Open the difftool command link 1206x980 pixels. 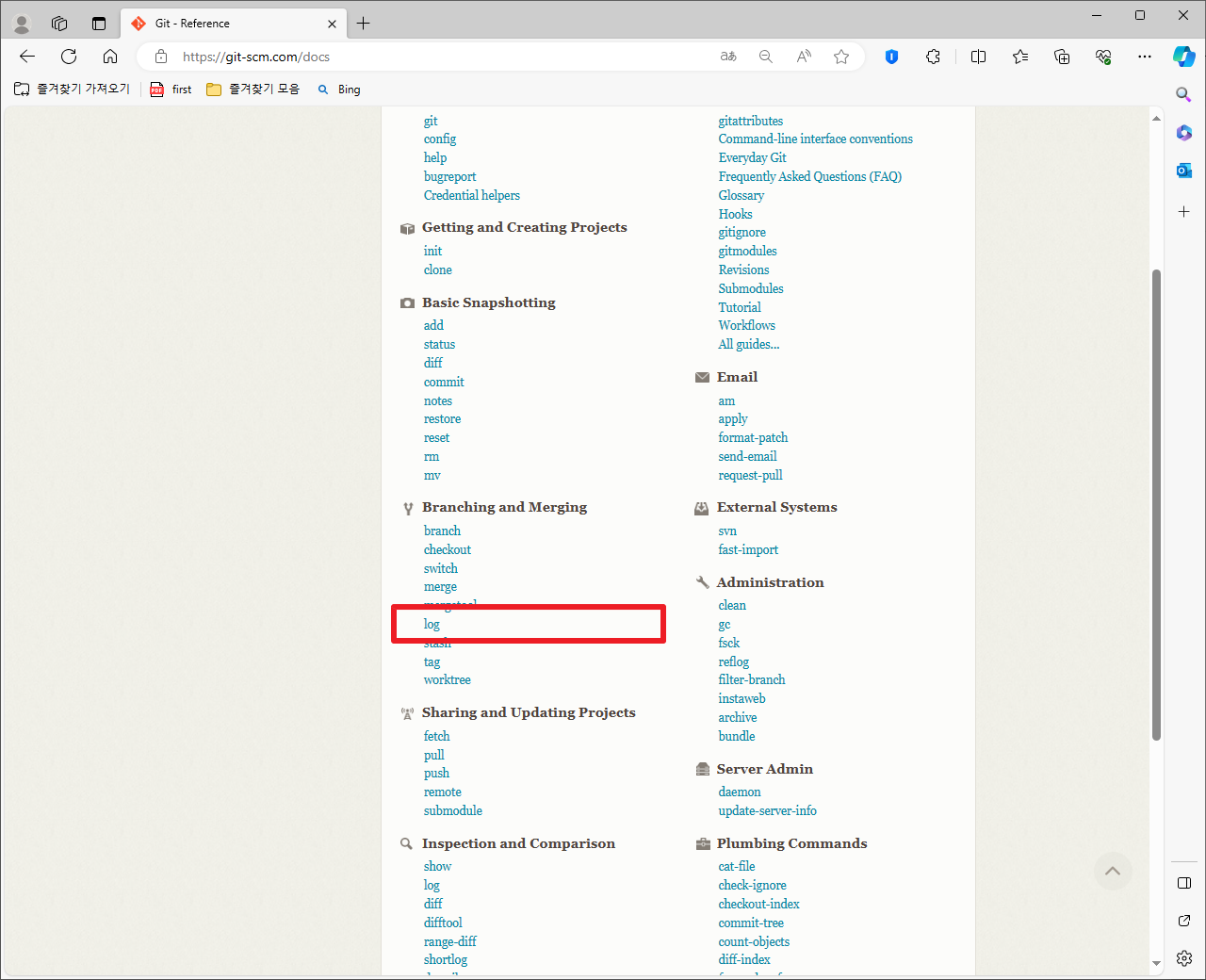[x=443, y=923]
